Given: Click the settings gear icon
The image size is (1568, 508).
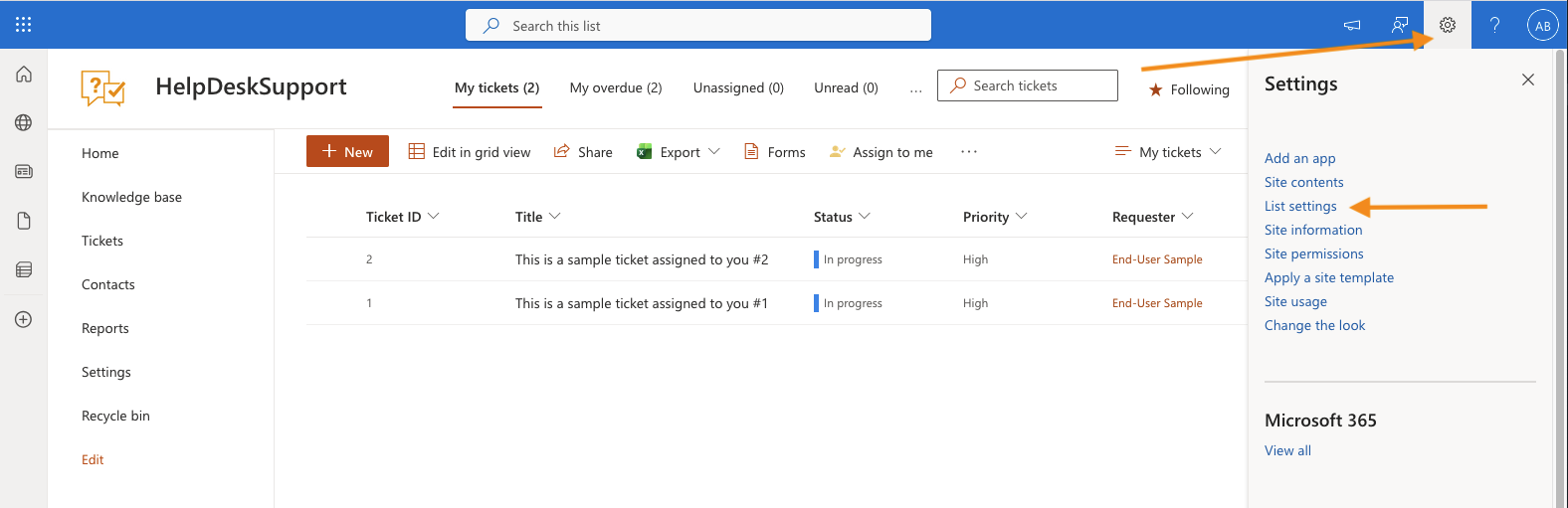Looking at the screenshot, I should click(1448, 25).
